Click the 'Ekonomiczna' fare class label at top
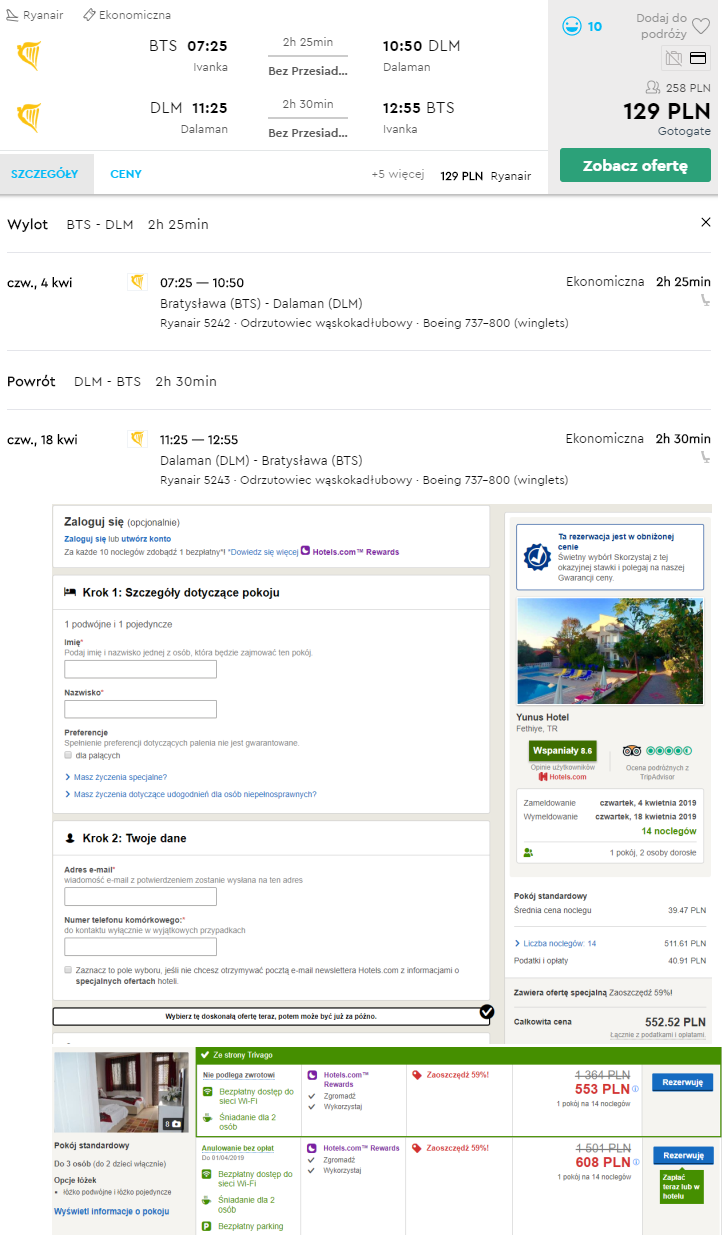 [x=134, y=15]
